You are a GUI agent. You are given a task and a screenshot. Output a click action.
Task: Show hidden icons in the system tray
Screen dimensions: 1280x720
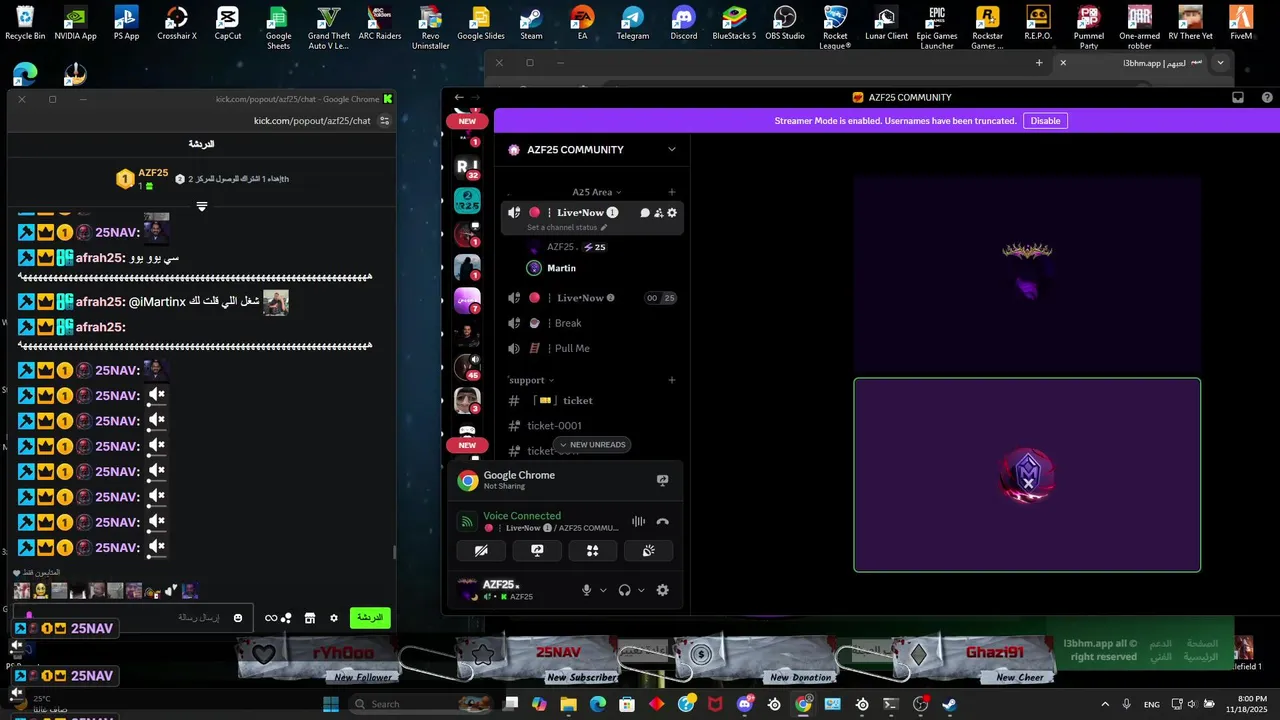point(1104,704)
